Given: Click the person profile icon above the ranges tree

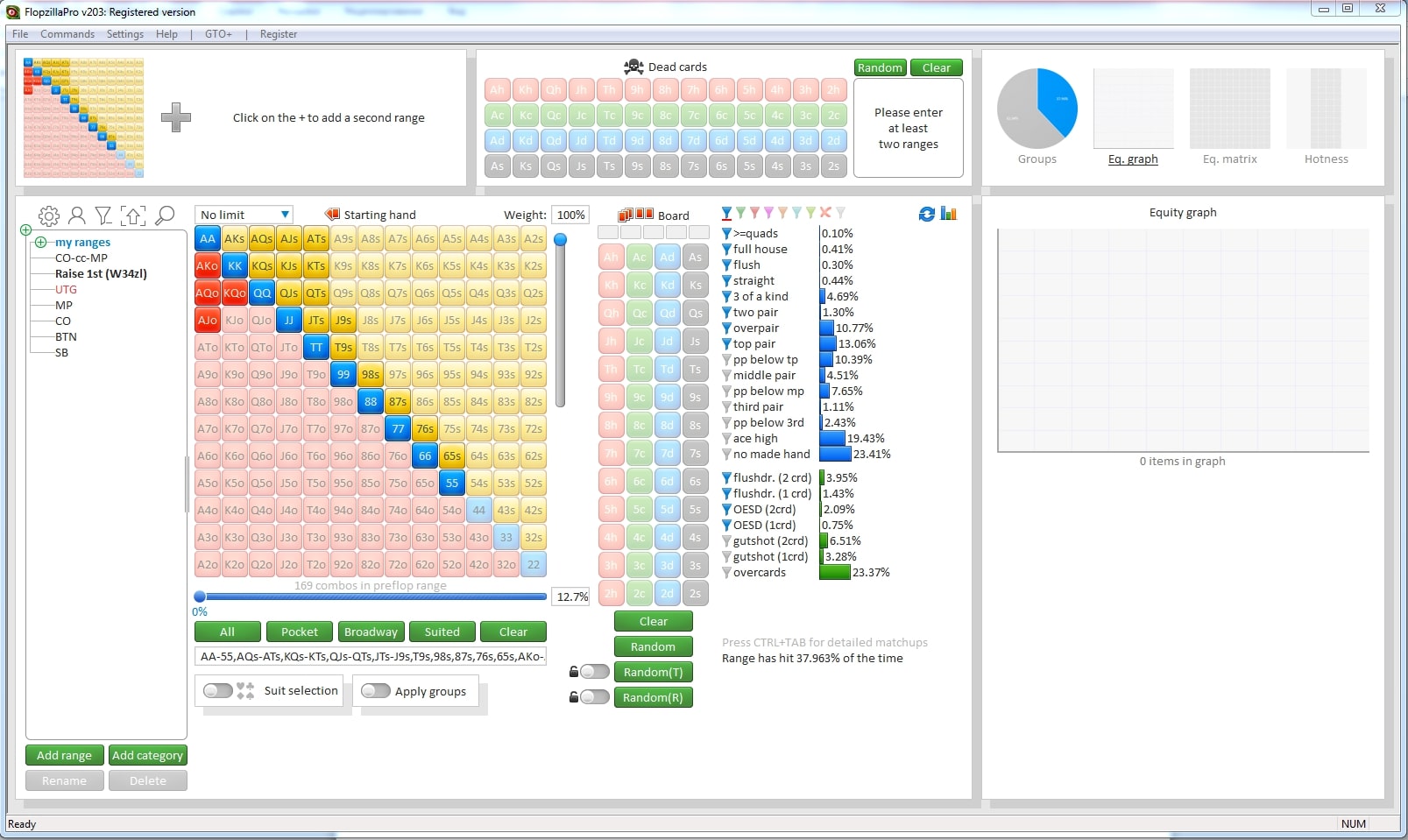Looking at the screenshot, I should tap(77, 215).
